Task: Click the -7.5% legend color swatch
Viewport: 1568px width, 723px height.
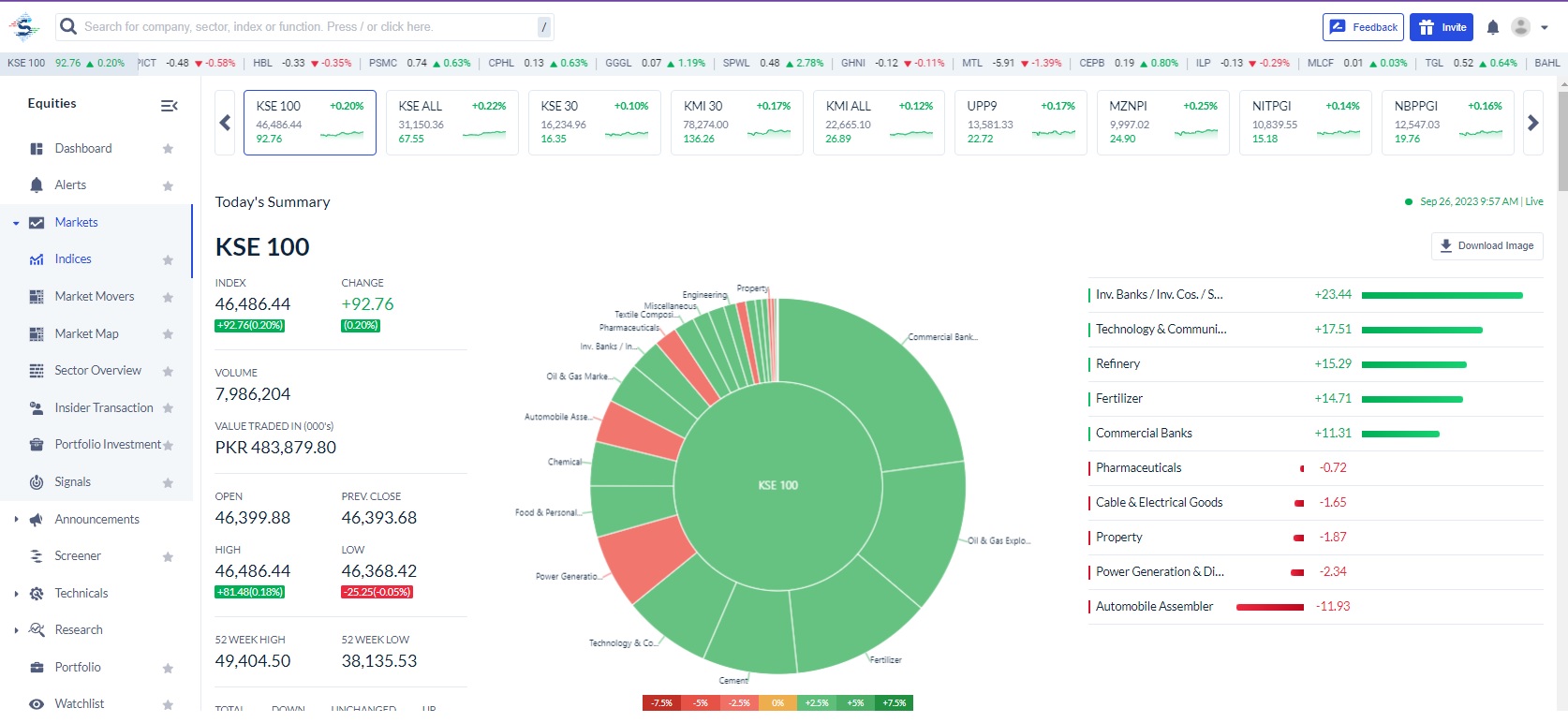Action: pos(662,703)
